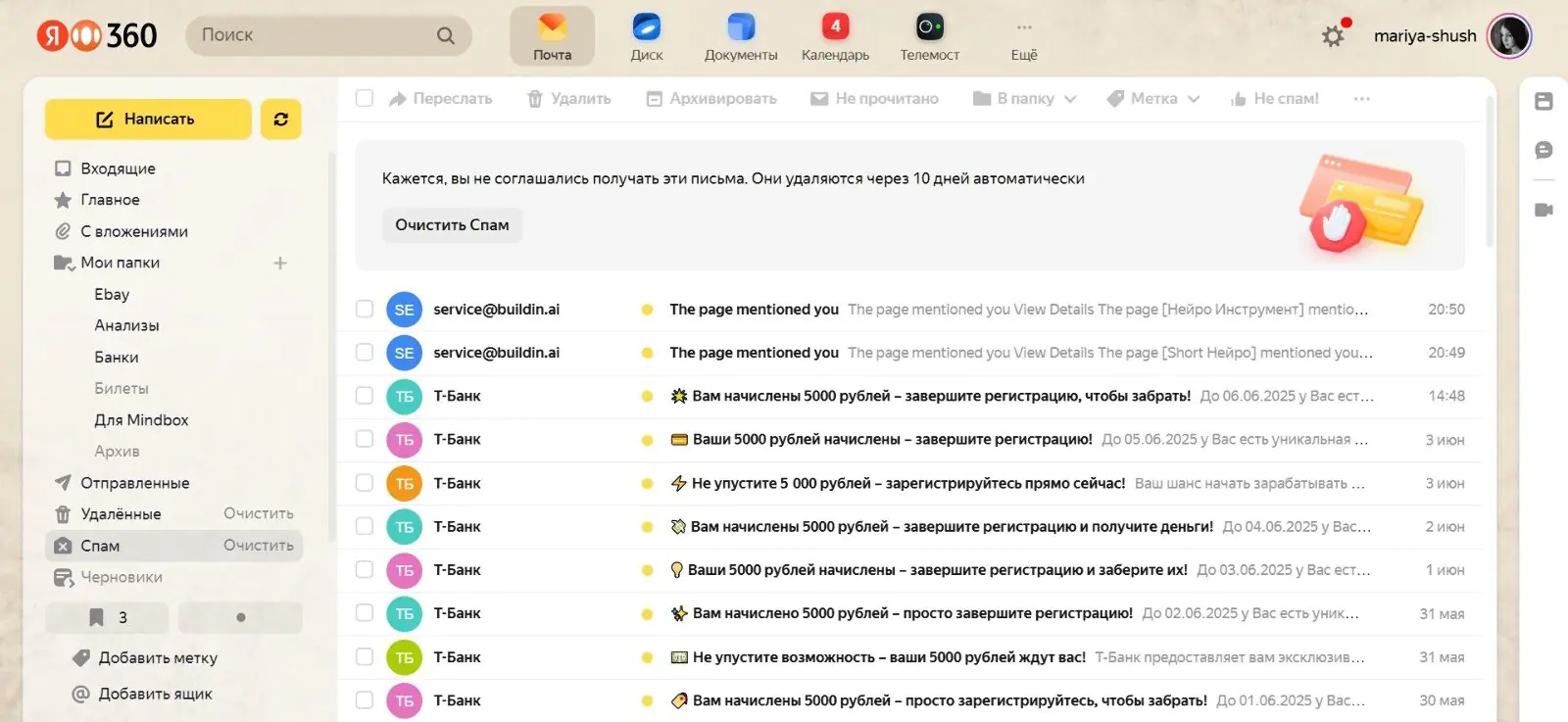Select the flagged label with count 3

point(108,617)
